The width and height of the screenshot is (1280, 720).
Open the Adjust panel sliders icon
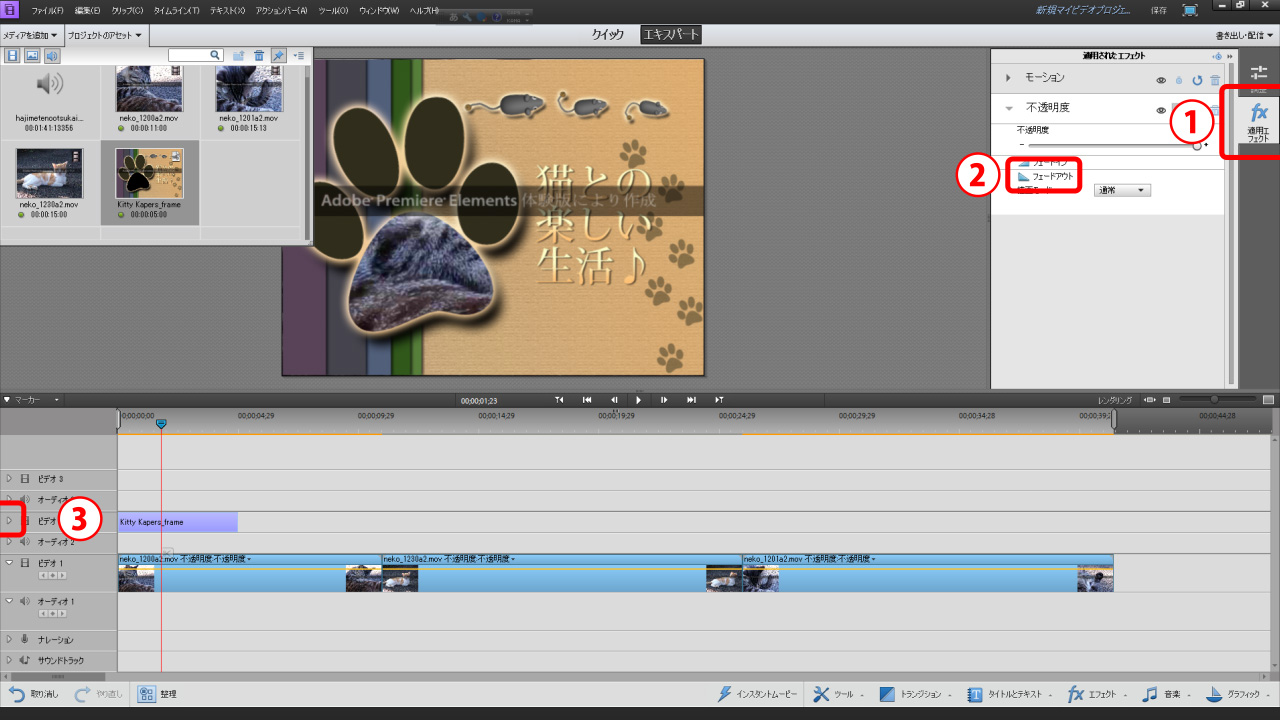pos(1258,74)
